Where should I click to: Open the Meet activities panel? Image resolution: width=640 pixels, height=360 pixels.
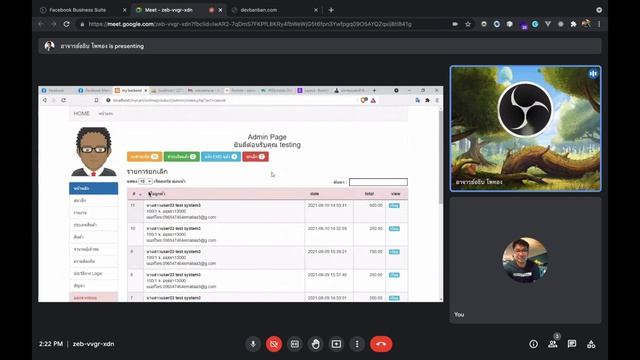point(591,344)
